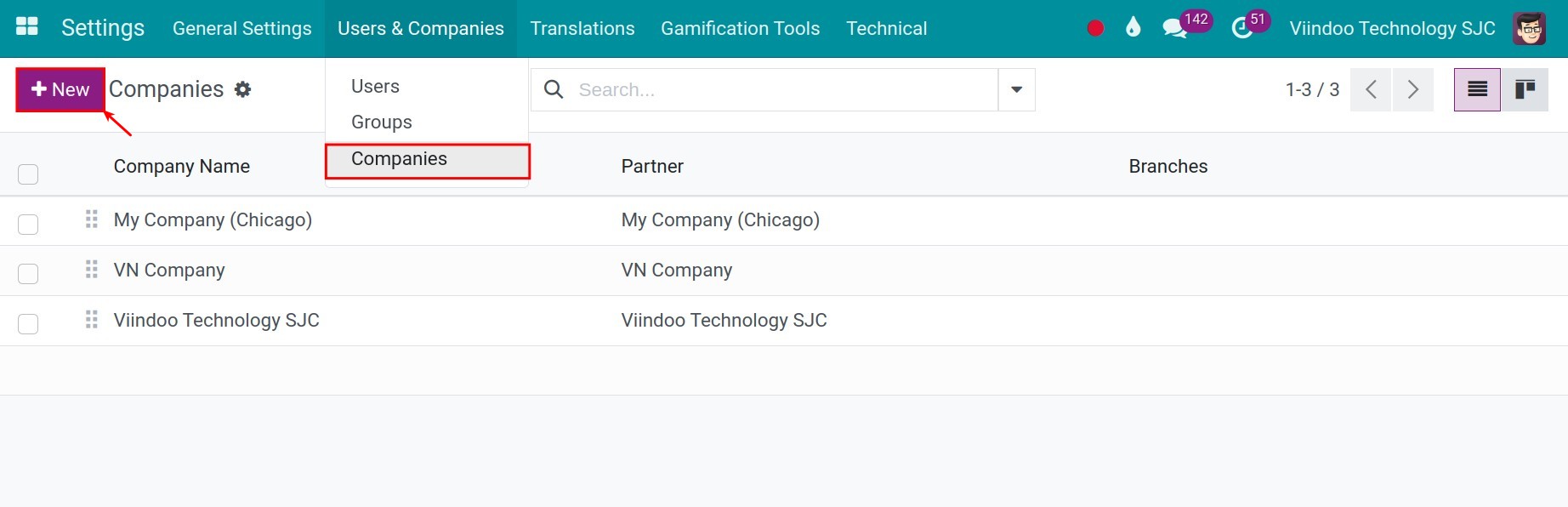Open Gamification Tools menu

tap(741, 28)
